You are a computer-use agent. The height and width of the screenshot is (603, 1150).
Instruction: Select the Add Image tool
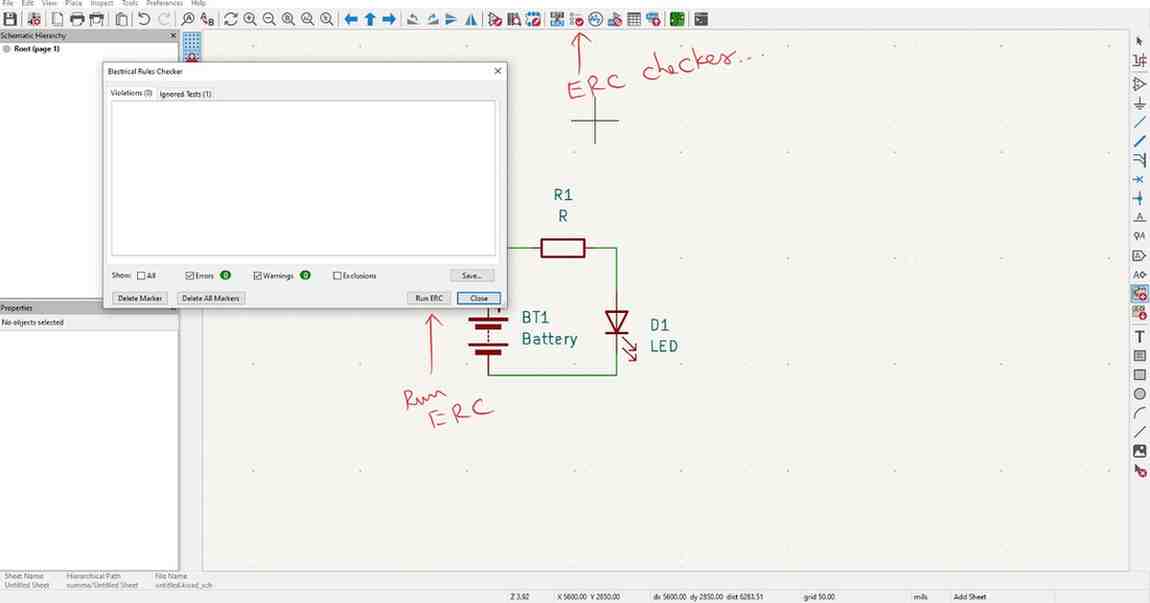point(1139,451)
